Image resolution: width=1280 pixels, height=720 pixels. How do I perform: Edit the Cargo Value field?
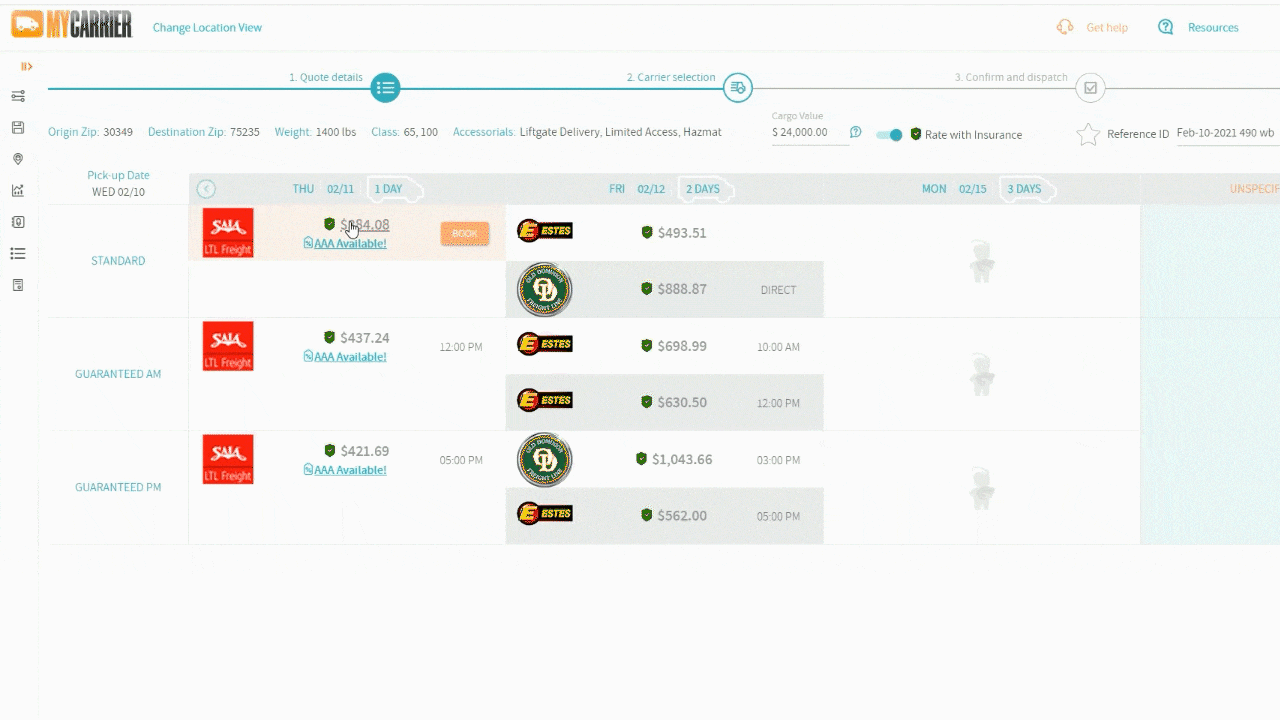coord(809,133)
